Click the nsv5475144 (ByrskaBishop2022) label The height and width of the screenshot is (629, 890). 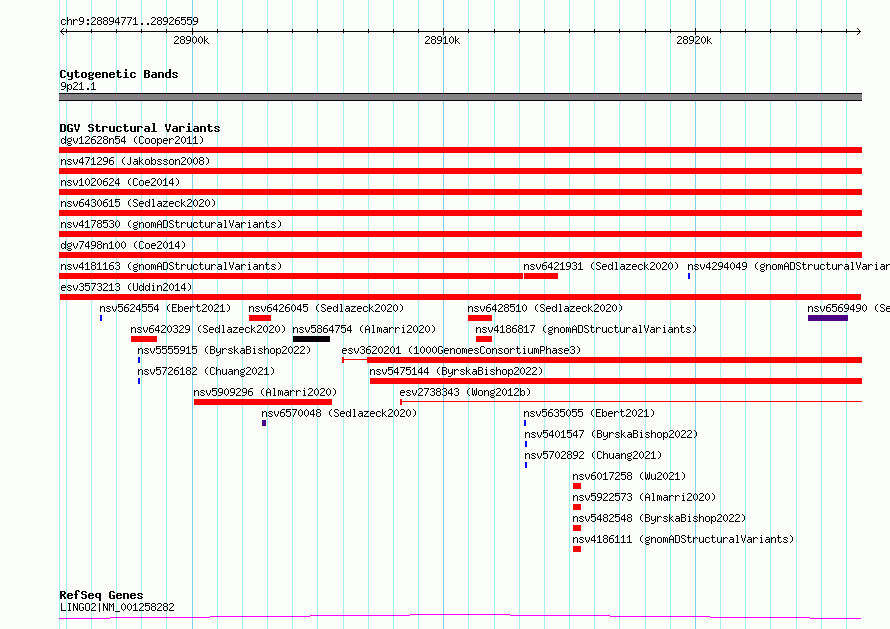coord(456,371)
